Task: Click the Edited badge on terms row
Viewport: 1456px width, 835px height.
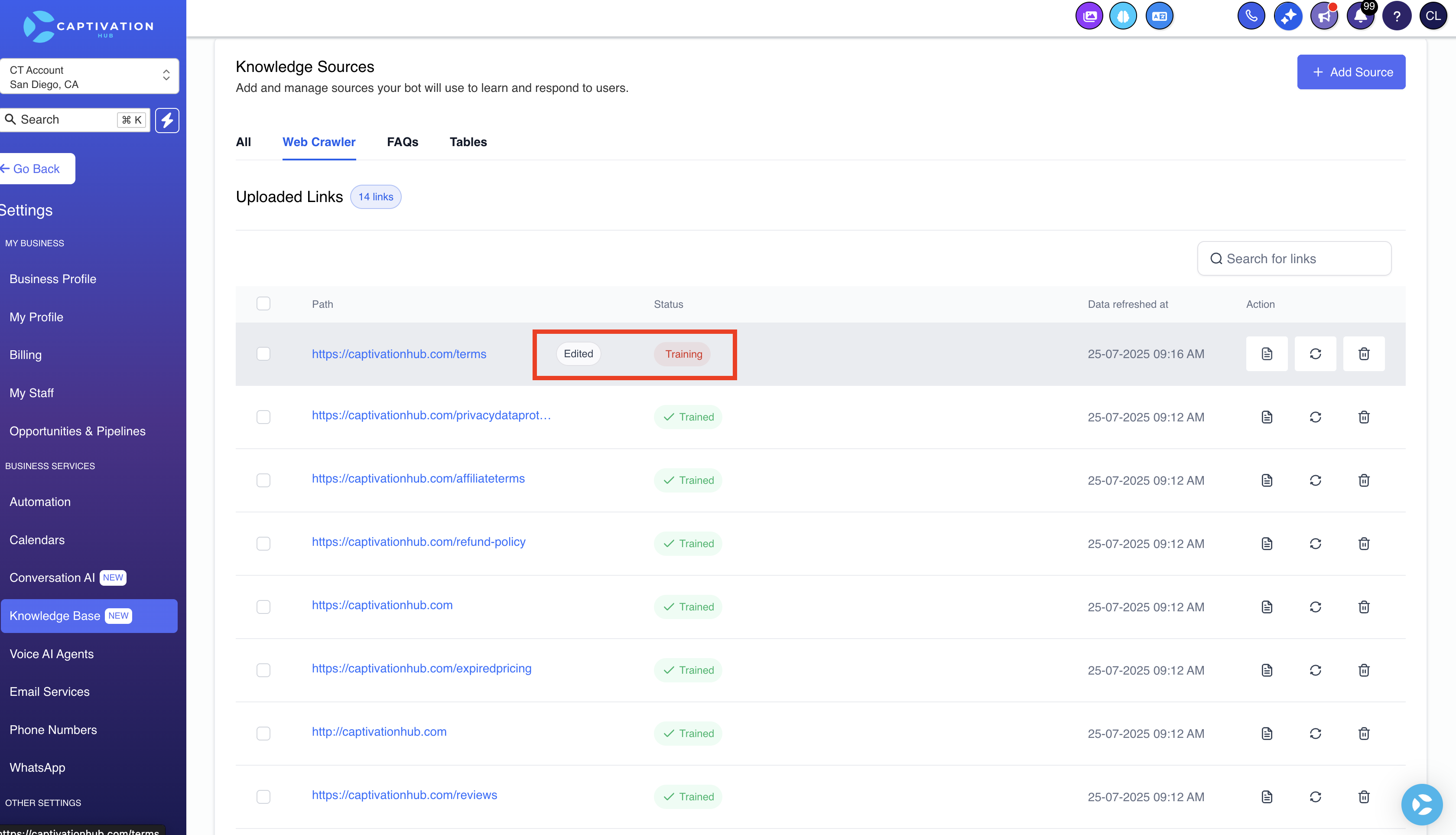Action: click(x=578, y=354)
